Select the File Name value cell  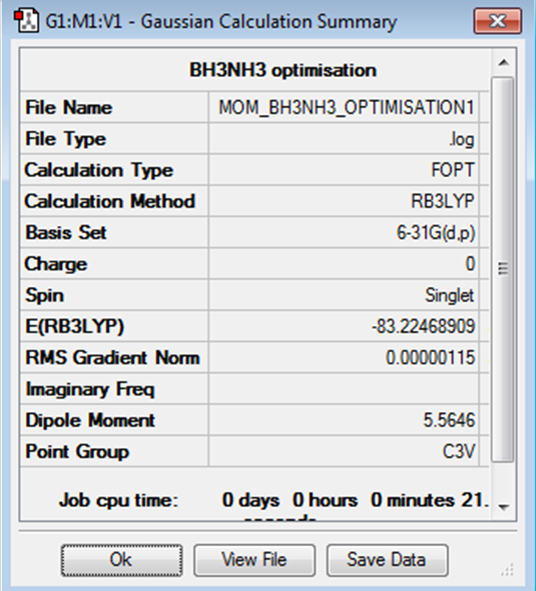343,107
